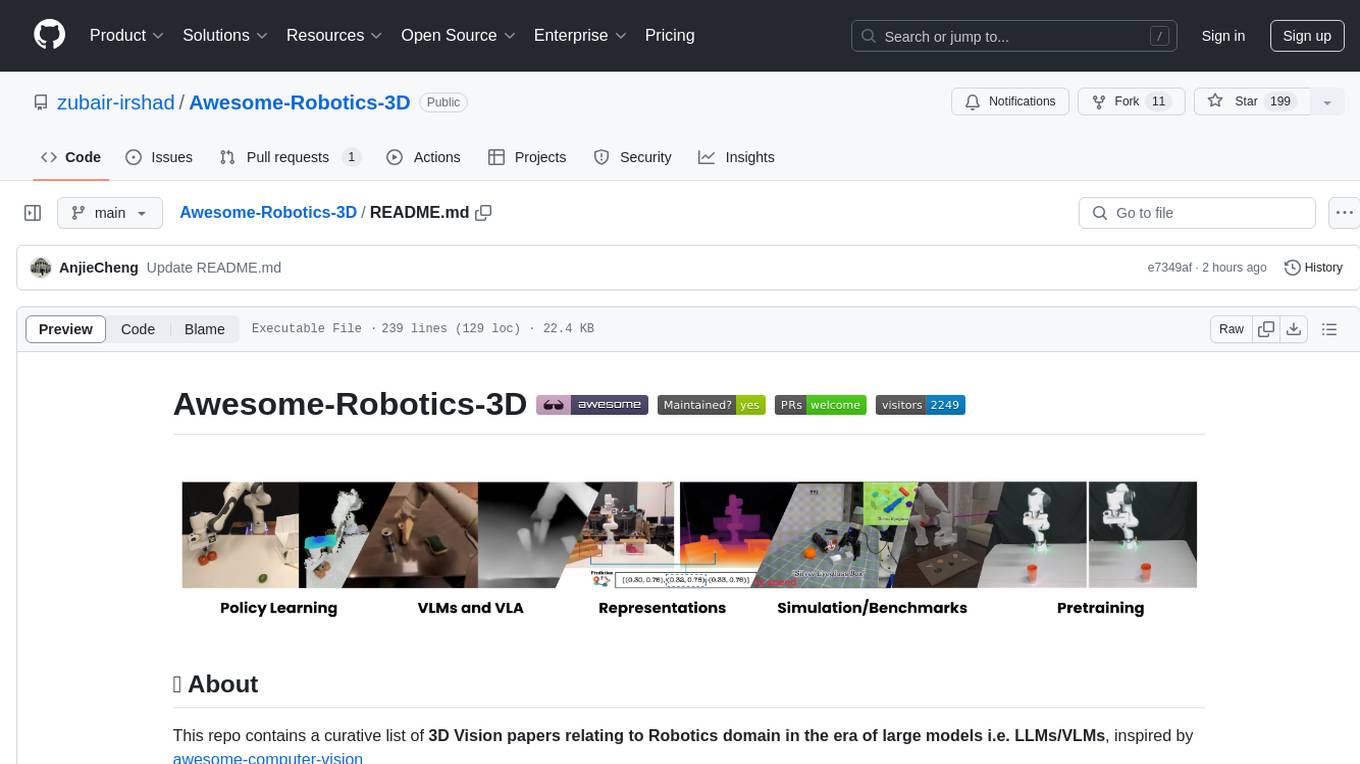Download the raw file
1360x764 pixels.
tap(1294, 329)
